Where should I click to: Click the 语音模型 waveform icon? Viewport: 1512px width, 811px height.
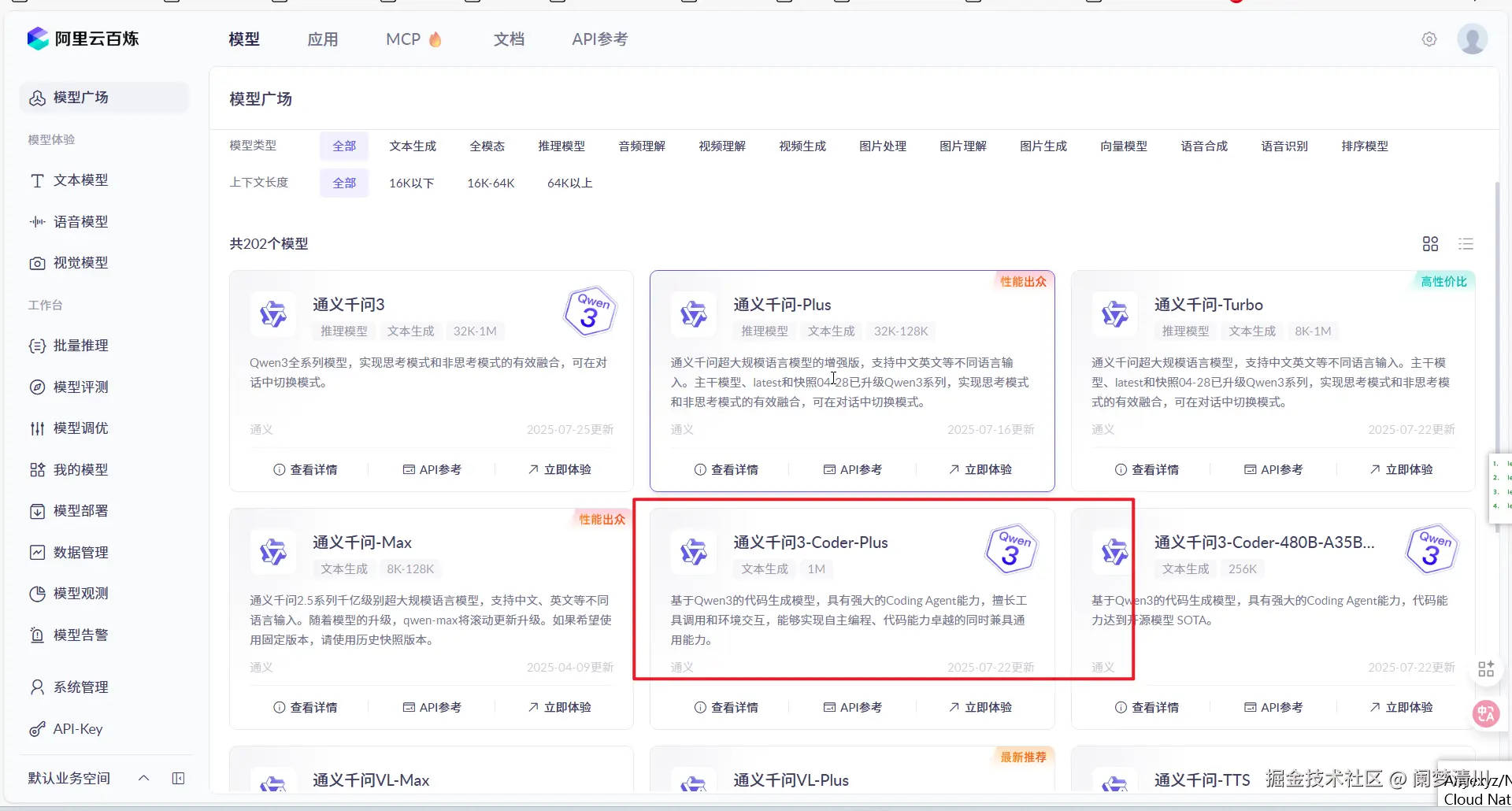(37, 222)
